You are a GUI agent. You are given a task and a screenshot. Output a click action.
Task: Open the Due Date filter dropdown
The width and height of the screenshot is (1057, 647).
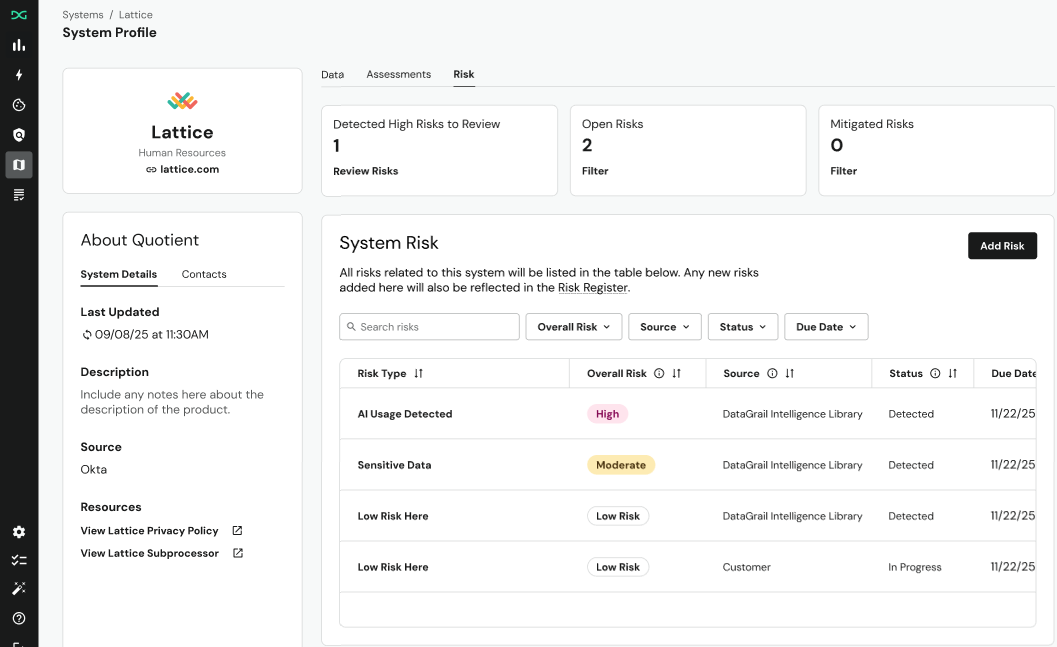(826, 326)
